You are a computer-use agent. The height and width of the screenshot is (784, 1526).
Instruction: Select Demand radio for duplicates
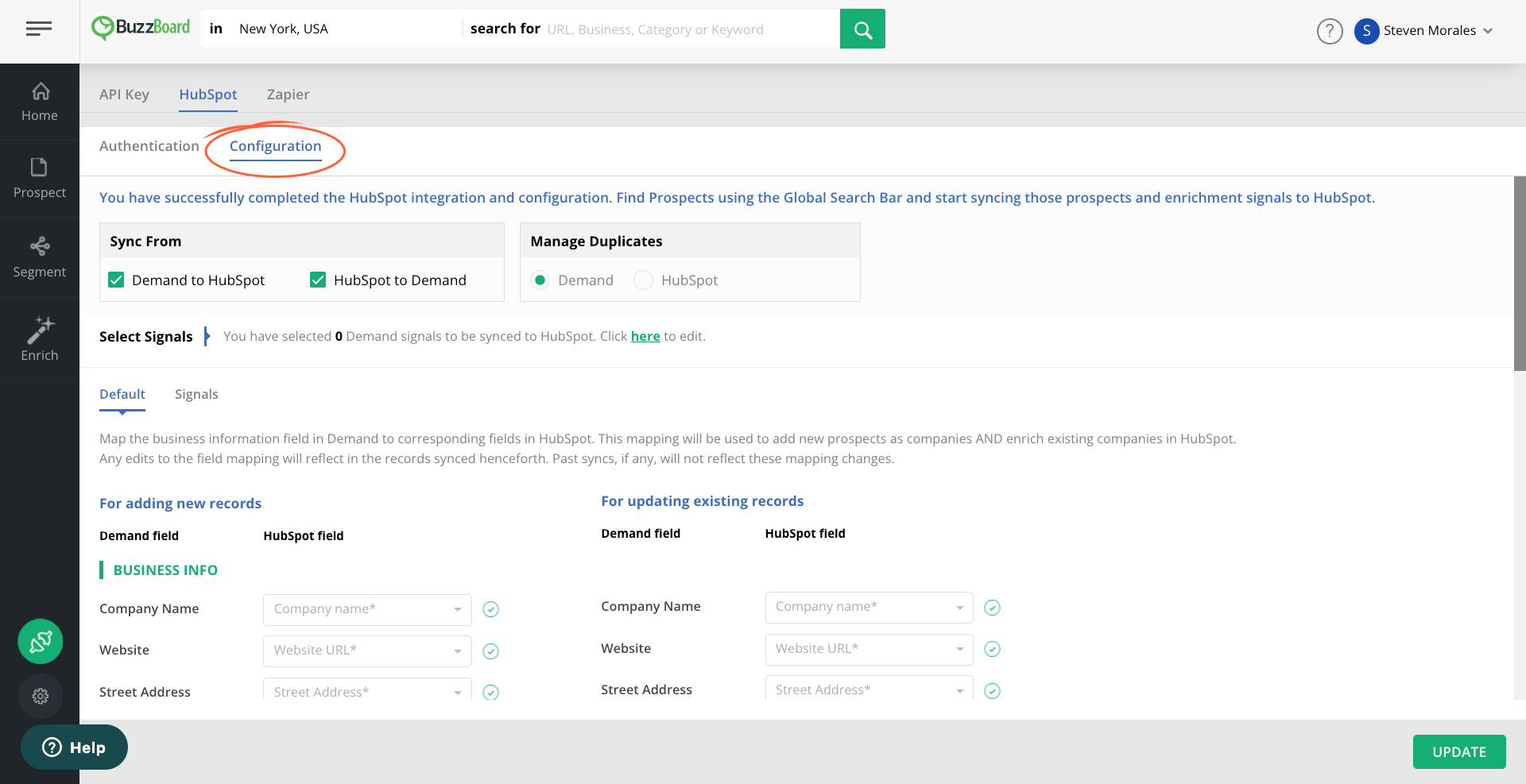(x=540, y=280)
